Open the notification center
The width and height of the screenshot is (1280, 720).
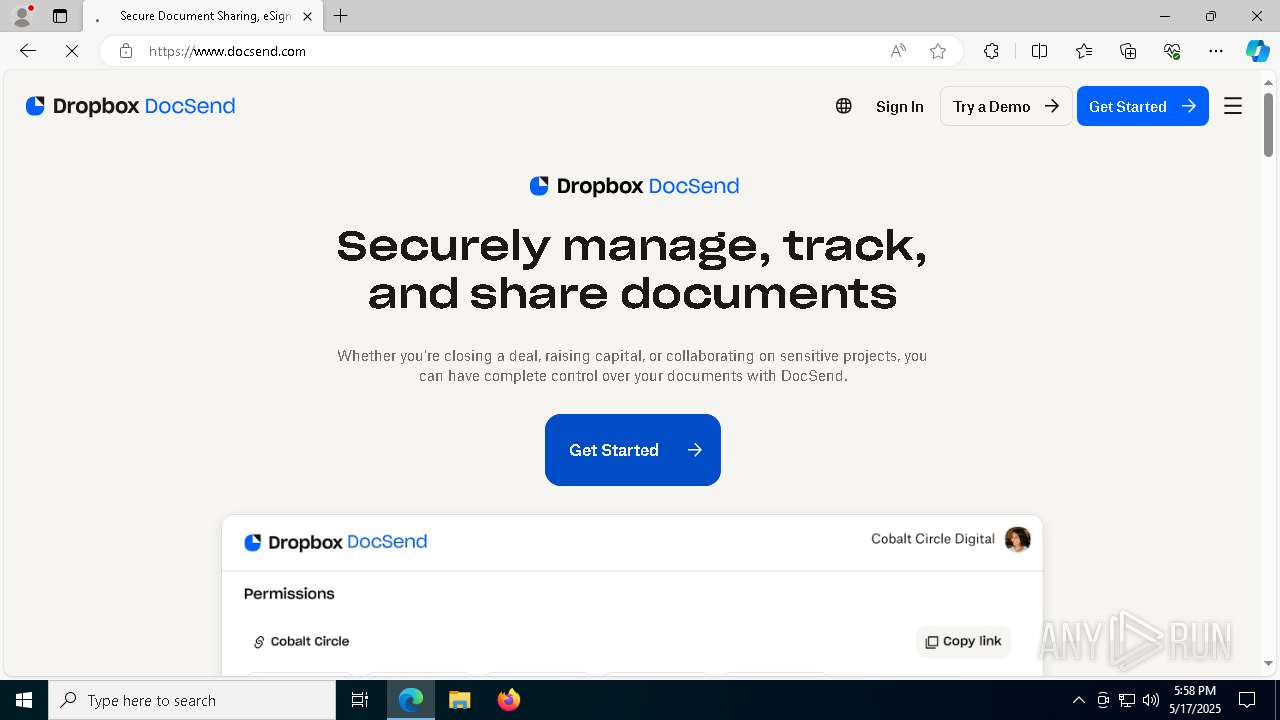pos(1247,700)
